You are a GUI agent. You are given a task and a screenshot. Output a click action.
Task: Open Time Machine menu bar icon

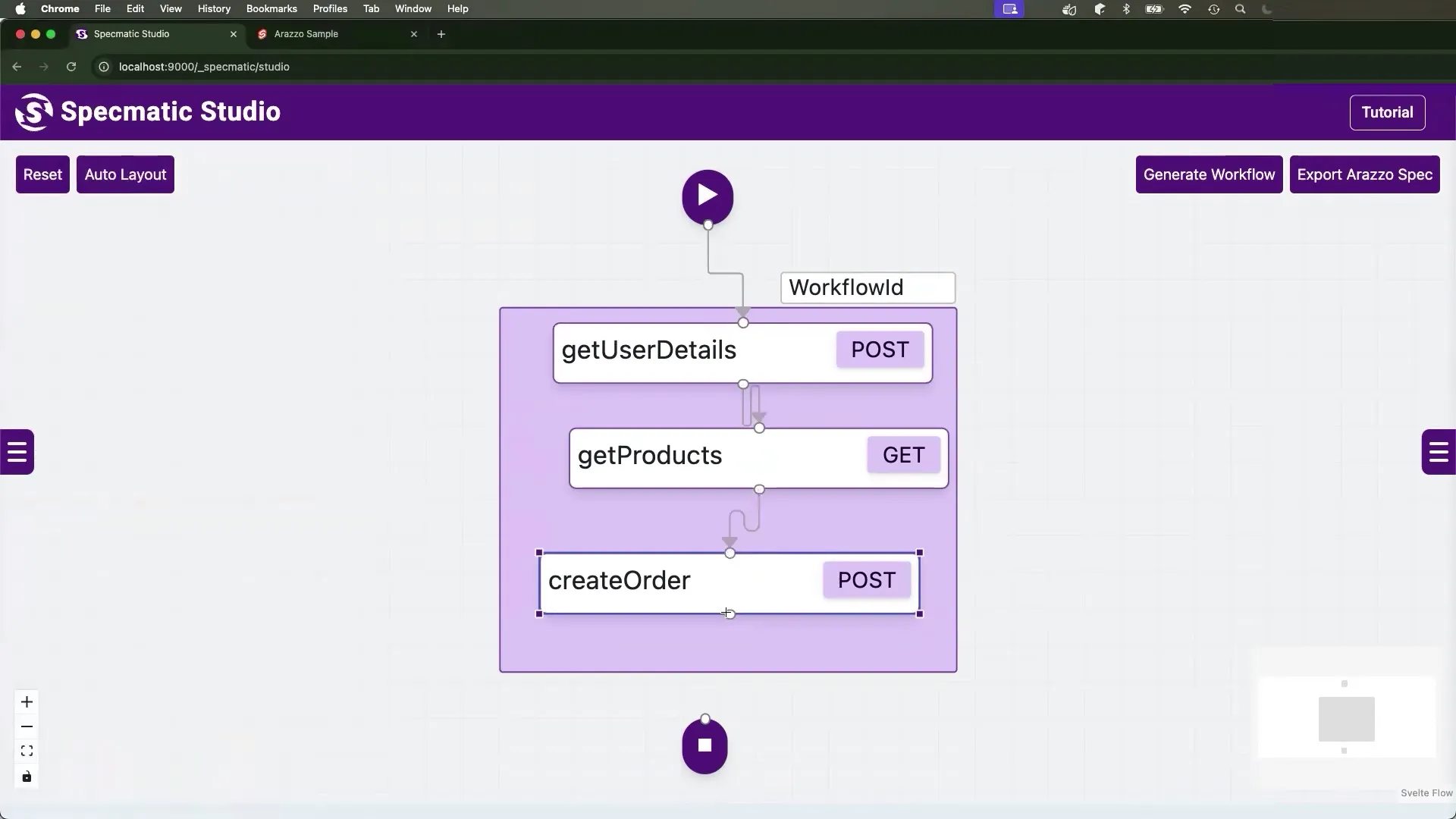point(1213,9)
